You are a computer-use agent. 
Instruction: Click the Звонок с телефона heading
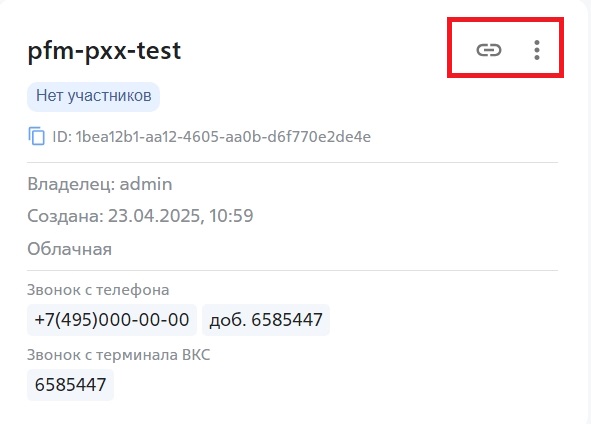click(98, 290)
